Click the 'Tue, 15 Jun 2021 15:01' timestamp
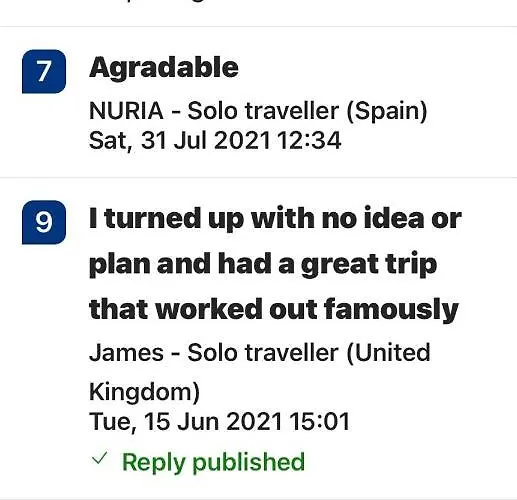 (219, 422)
